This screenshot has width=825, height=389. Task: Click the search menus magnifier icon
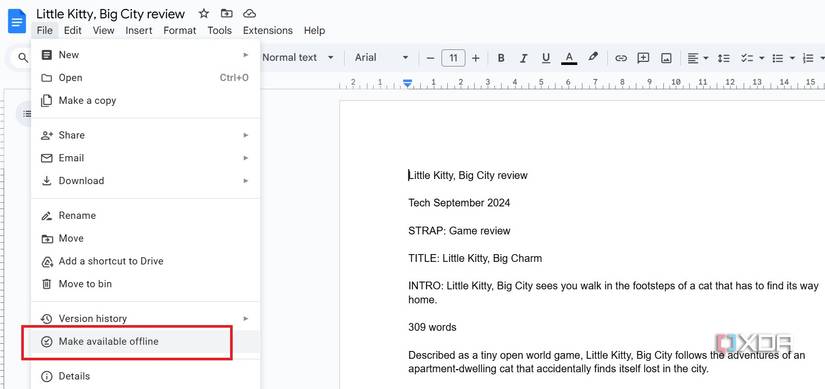(x=23, y=57)
